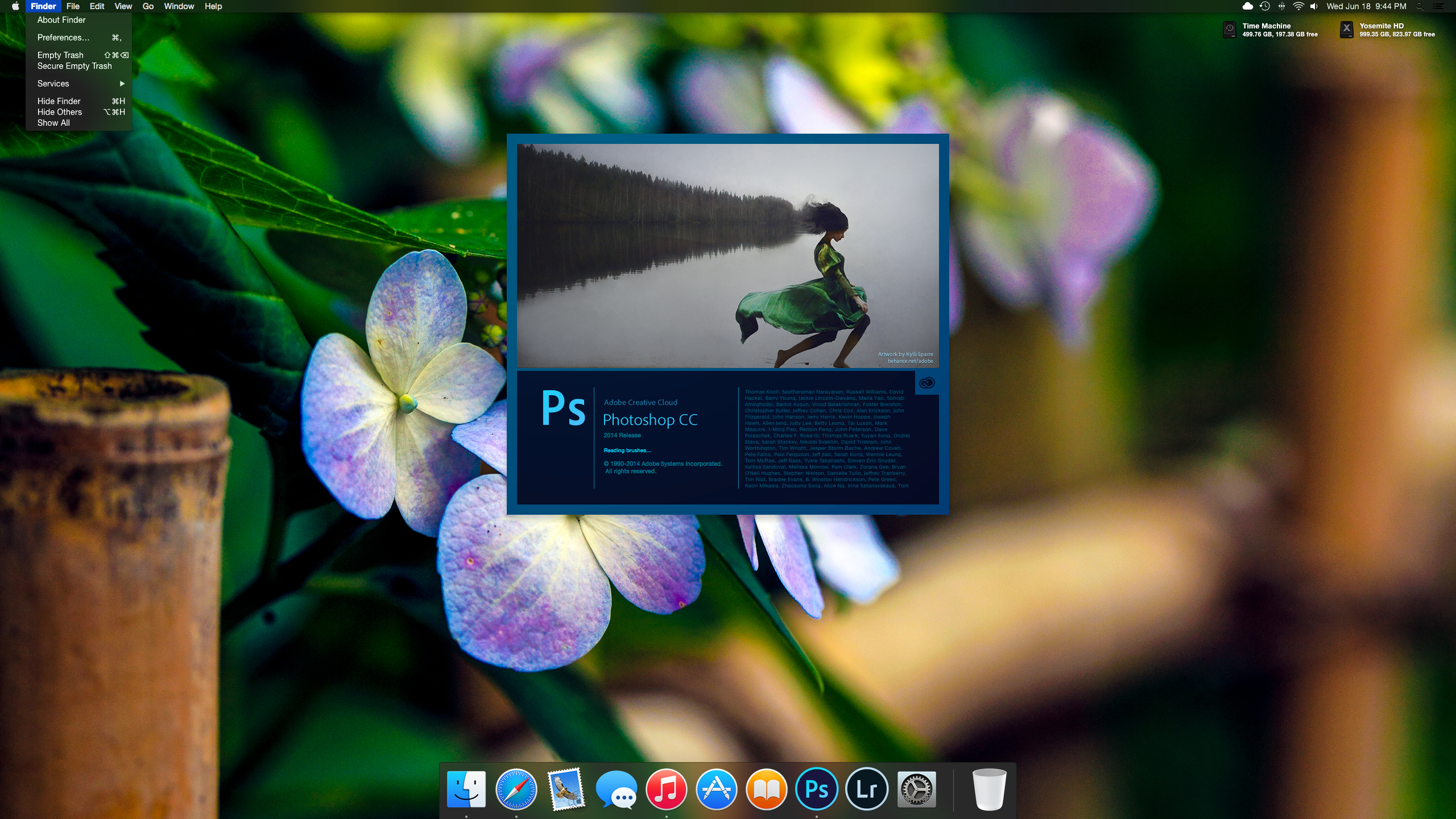Click the Photoshop icon in the dock
The height and width of the screenshot is (819, 1456).
(x=816, y=789)
